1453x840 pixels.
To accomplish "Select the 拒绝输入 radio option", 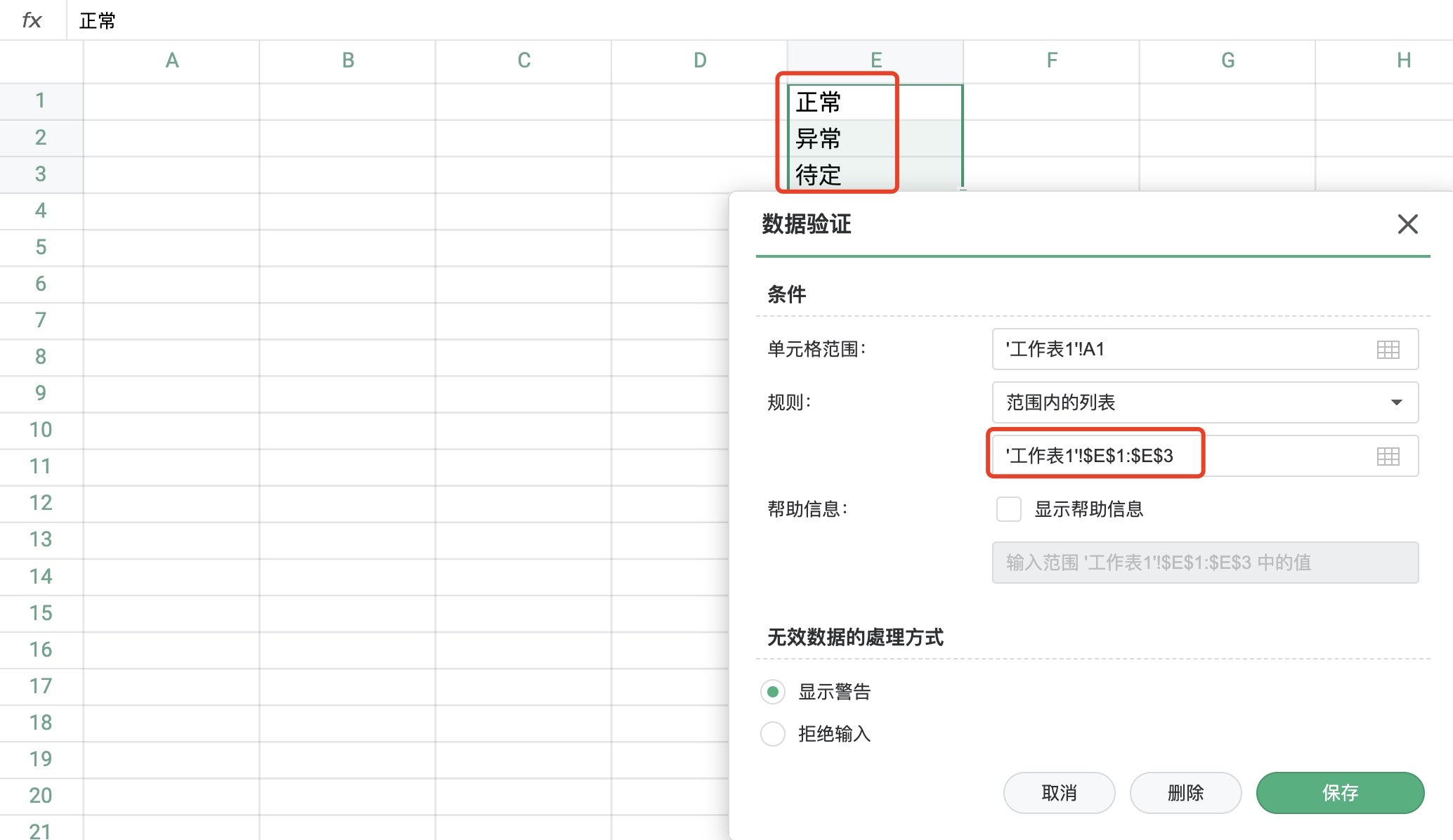I will (x=773, y=734).
